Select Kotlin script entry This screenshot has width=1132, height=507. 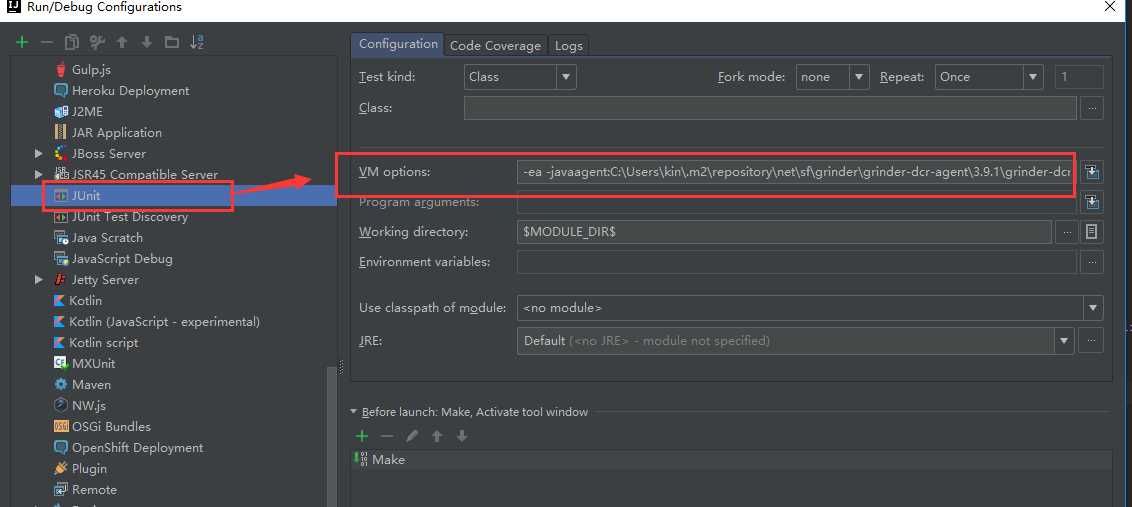(x=103, y=342)
